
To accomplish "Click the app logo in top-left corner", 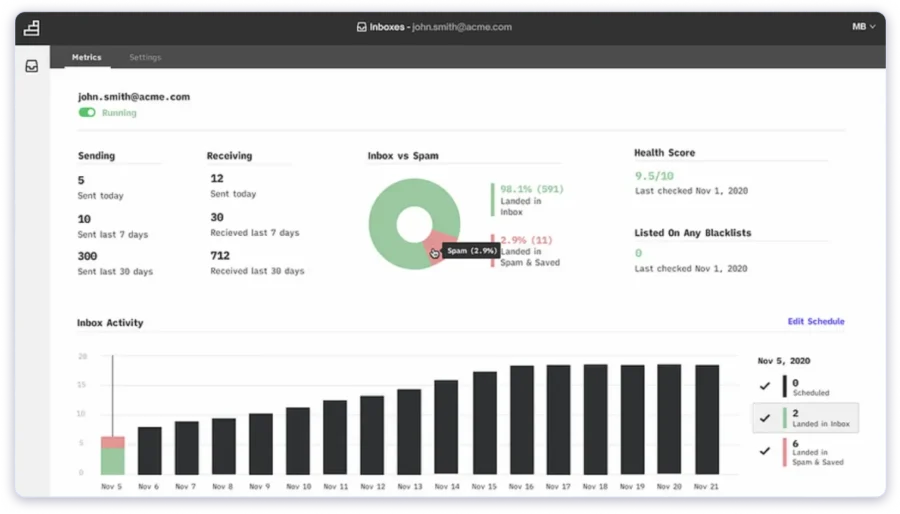I will [31, 28].
